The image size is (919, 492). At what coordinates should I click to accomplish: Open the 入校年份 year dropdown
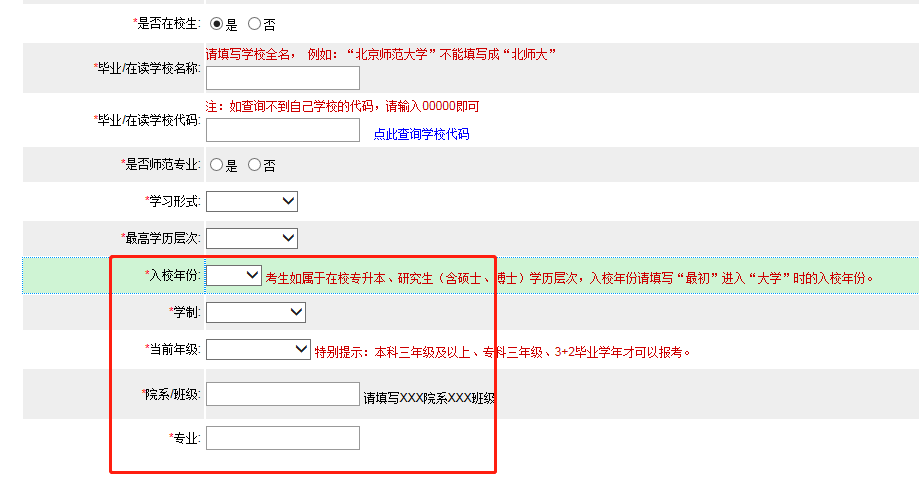click(x=234, y=275)
